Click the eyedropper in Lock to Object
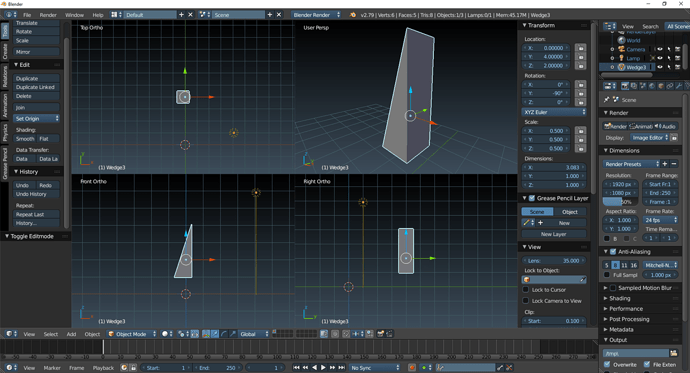The height and width of the screenshot is (373, 690). 583,280
